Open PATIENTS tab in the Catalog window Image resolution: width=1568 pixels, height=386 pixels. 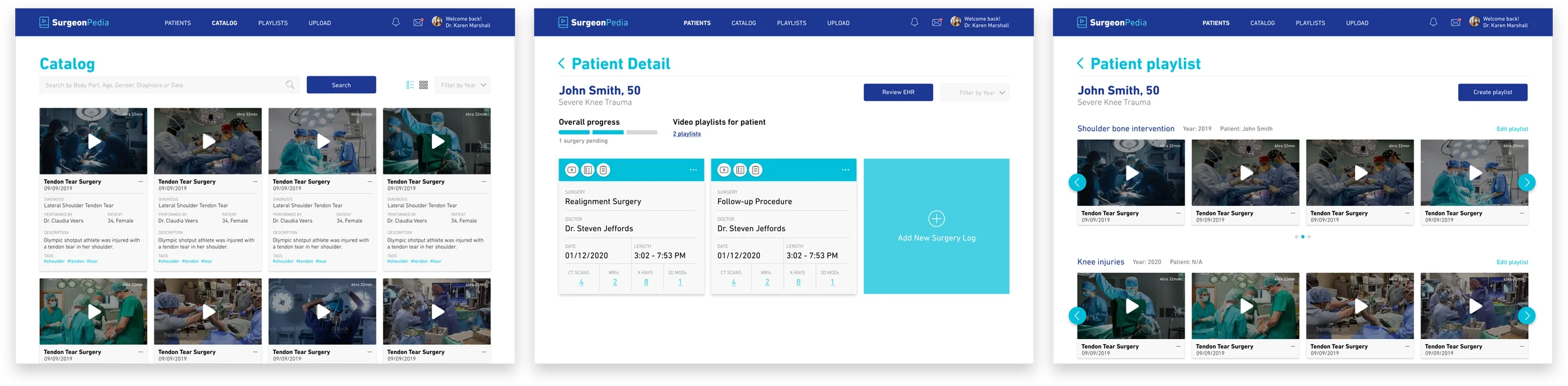pyautogui.click(x=178, y=23)
